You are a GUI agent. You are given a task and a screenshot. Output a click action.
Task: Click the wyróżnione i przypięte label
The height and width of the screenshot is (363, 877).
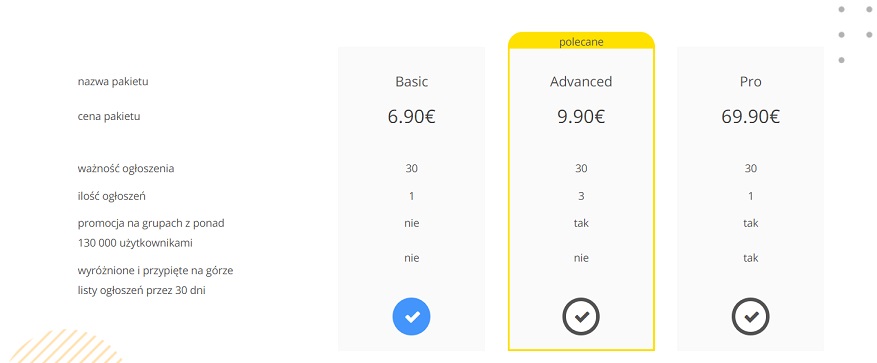[155, 281]
